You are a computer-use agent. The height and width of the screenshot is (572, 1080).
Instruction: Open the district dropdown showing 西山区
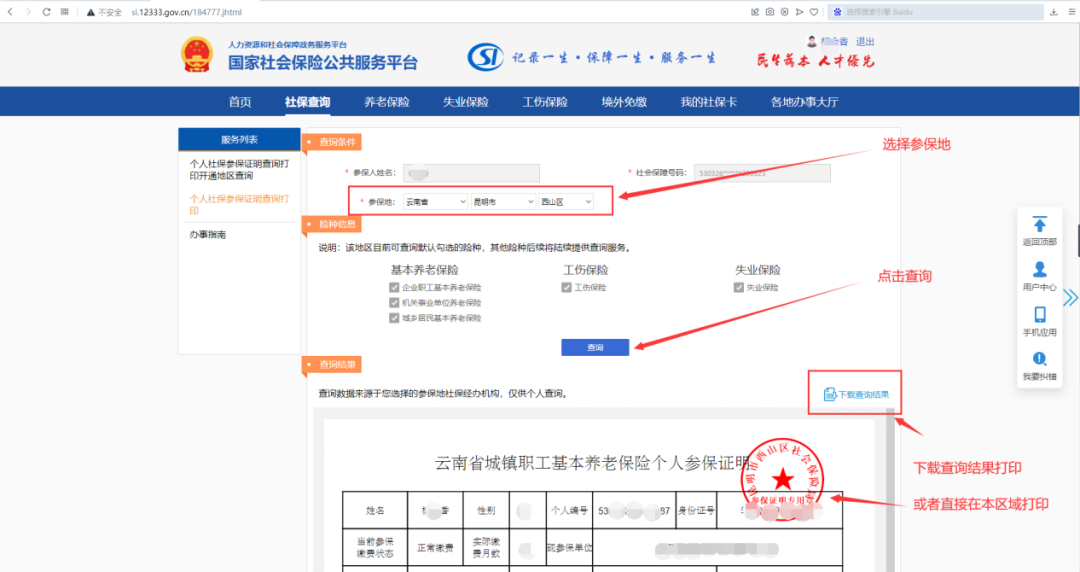pyautogui.click(x=566, y=202)
